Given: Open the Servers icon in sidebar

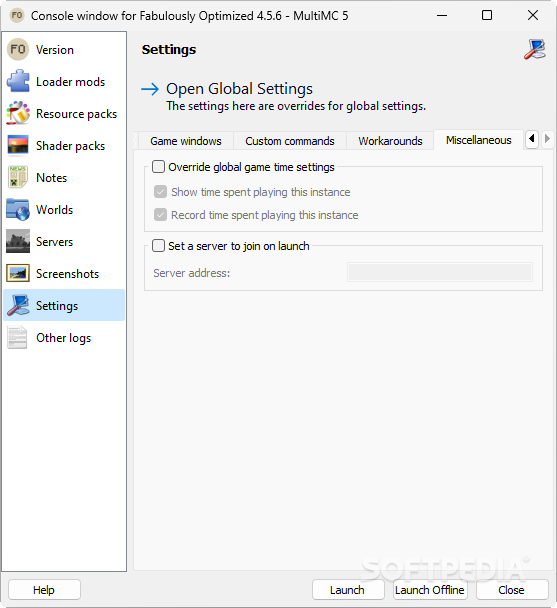Looking at the screenshot, I should coord(18,241).
